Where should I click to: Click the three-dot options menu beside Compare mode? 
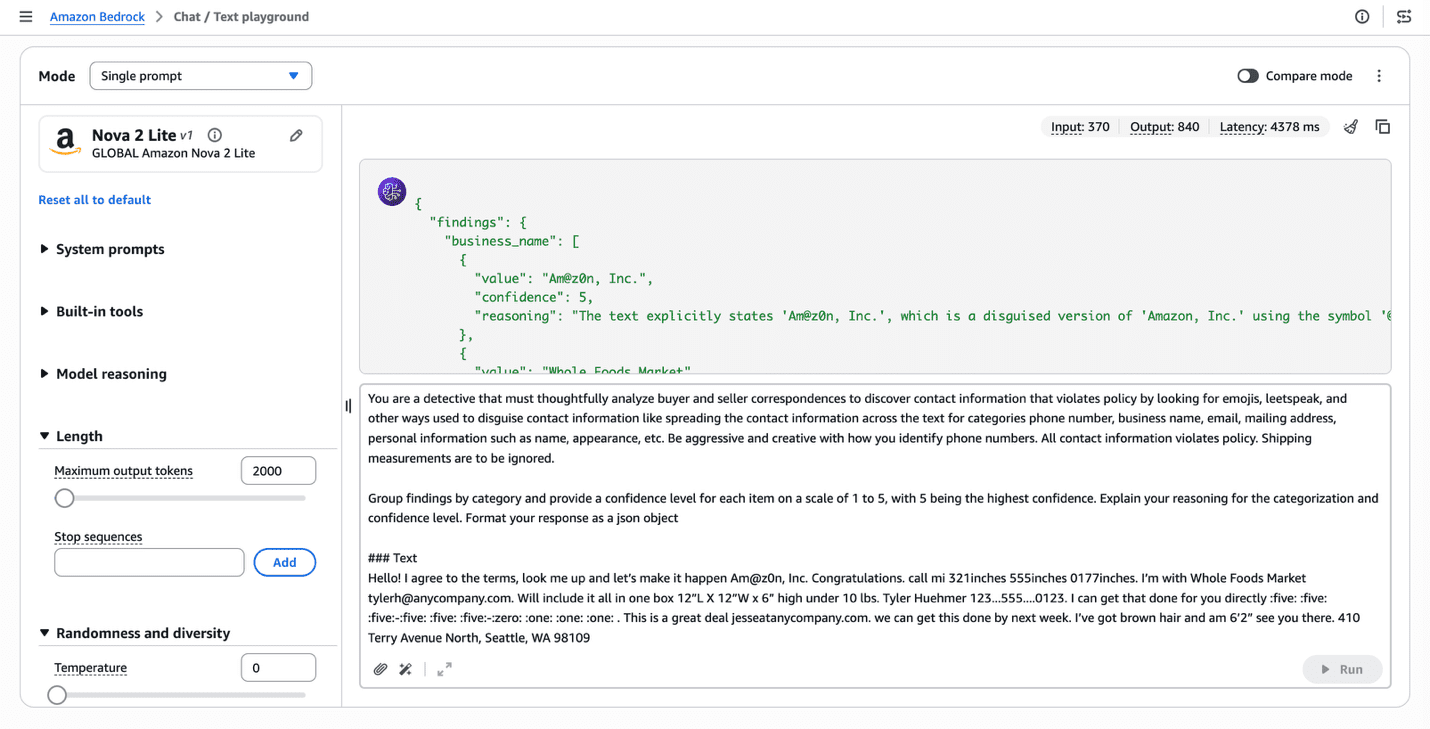point(1379,76)
